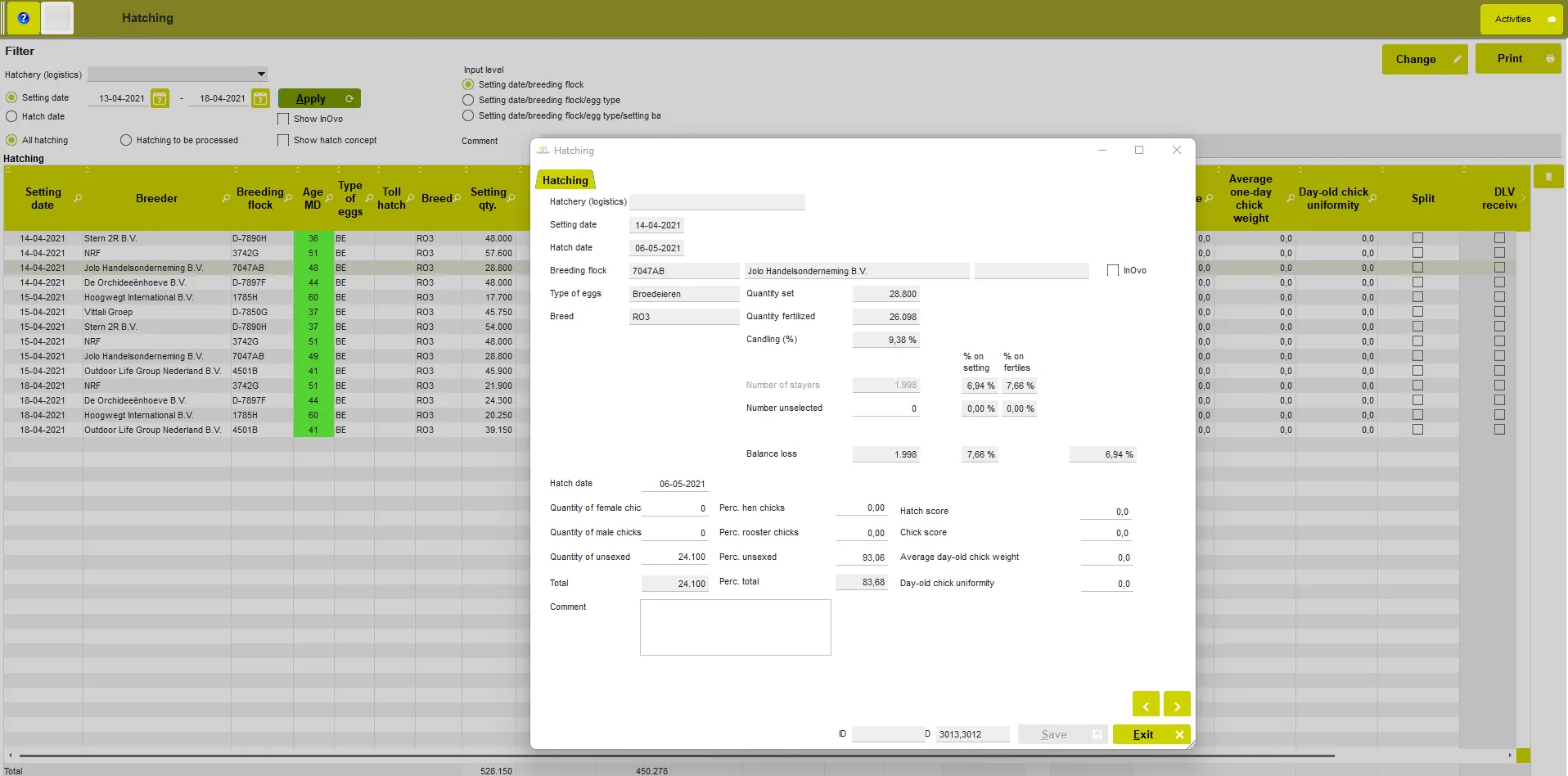Tick the InOvo checkbox in Hatching dialog
The image size is (1568, 776).
tap(1112, 271)
